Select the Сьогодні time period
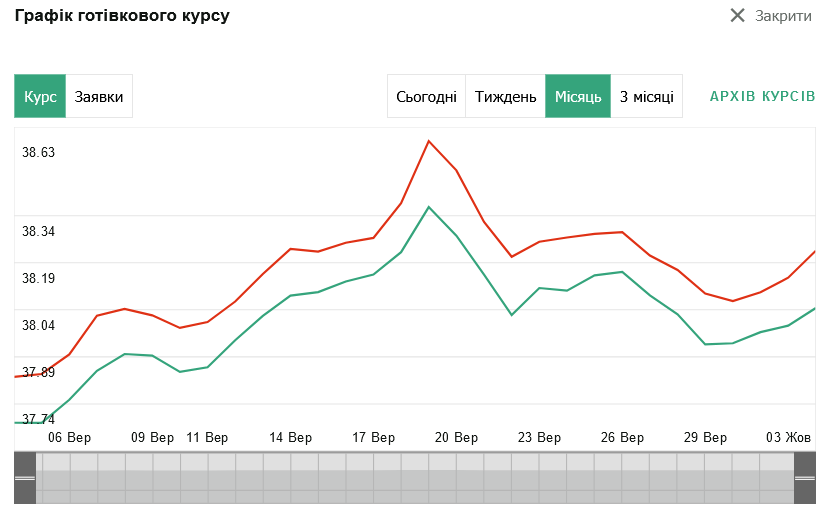 point(426,97)
